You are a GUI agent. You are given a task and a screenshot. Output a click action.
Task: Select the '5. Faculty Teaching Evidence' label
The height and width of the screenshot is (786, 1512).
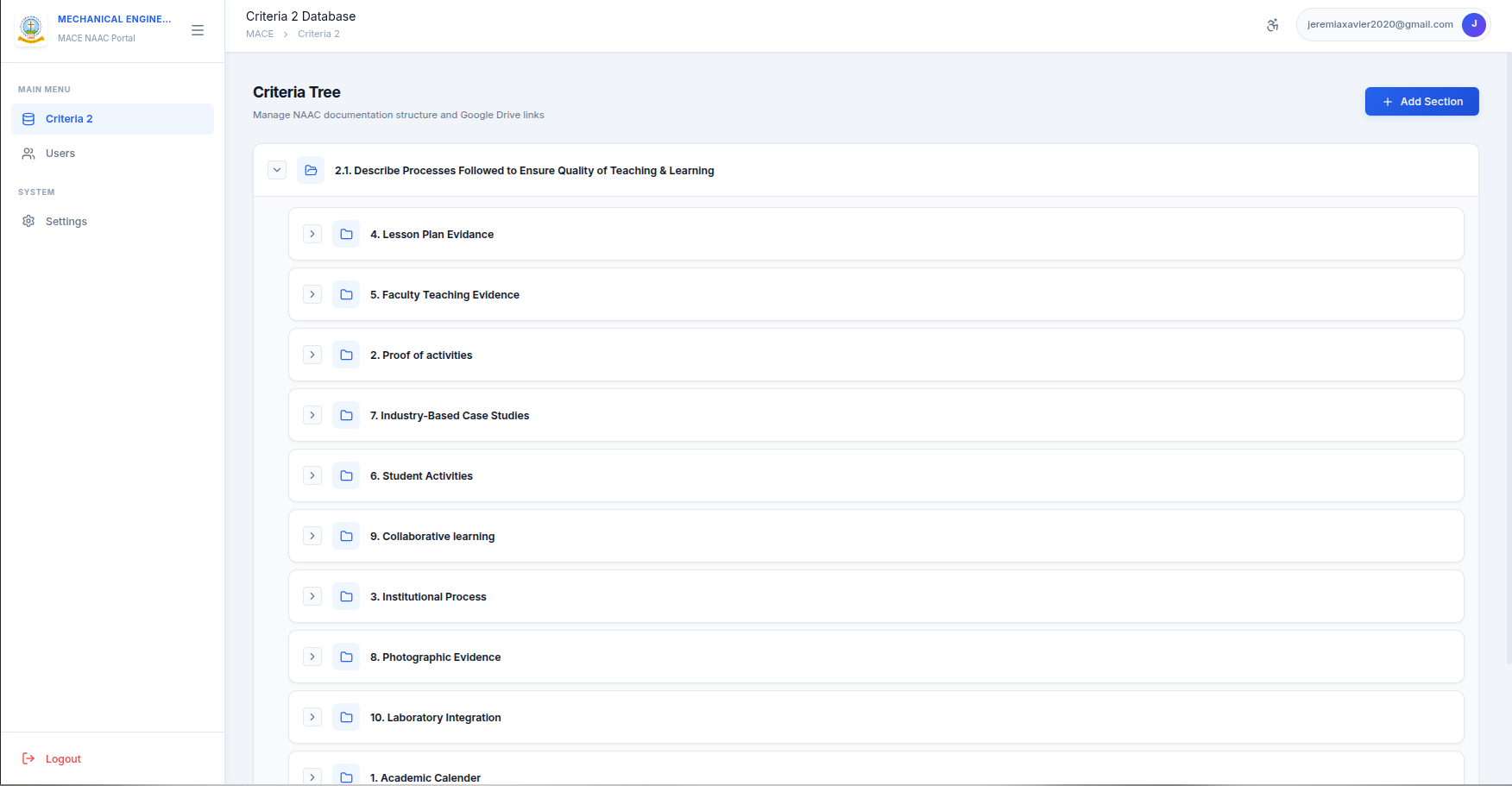[444, 295]
